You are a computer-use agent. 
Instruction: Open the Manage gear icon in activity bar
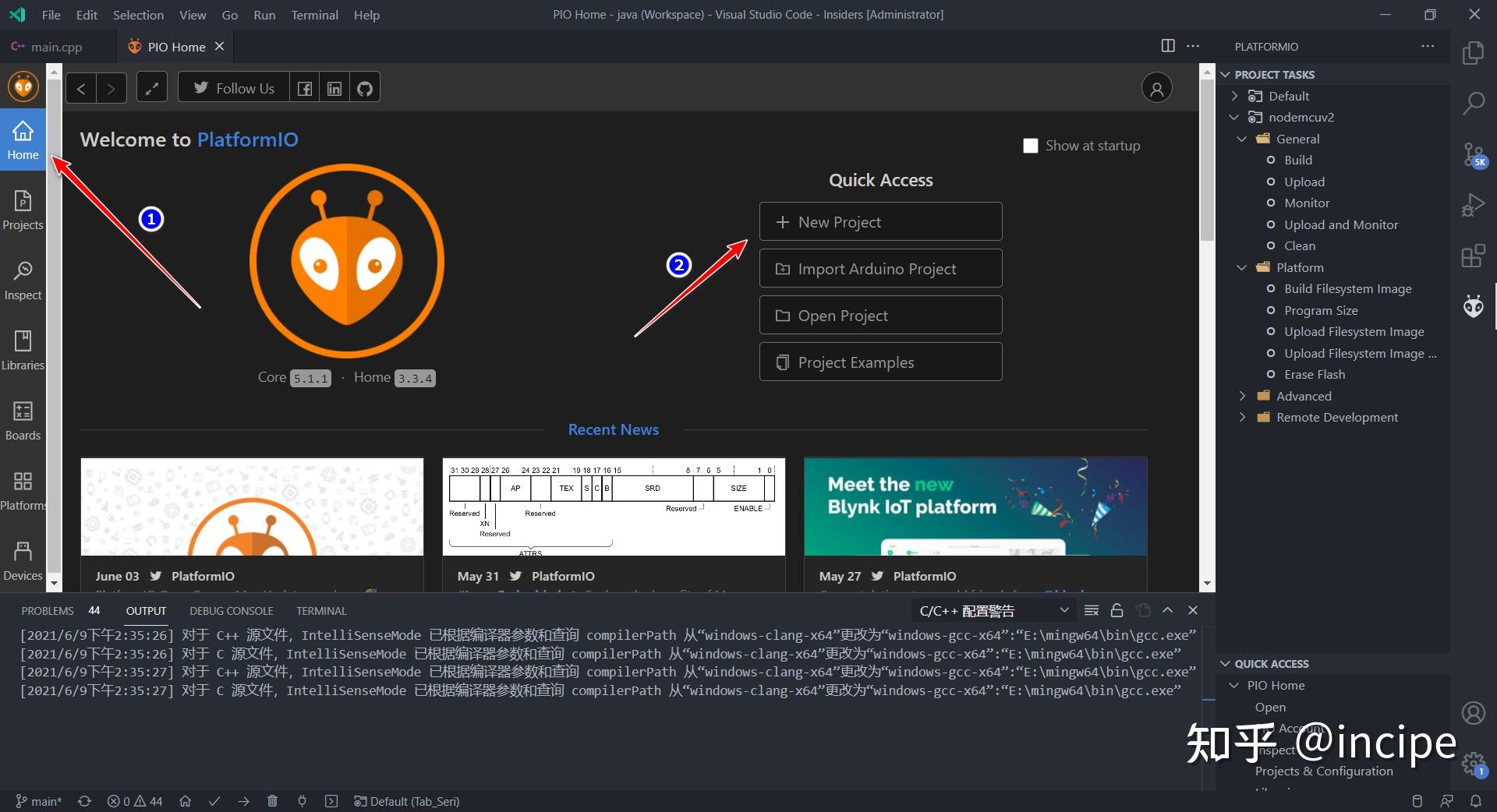pos(1473,763)
